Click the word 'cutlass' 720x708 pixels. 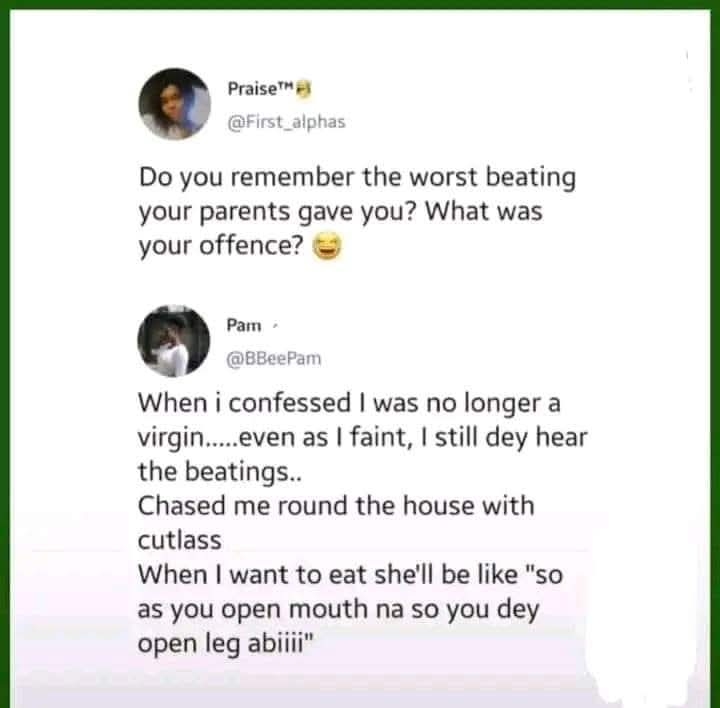(x=180, y=540)
